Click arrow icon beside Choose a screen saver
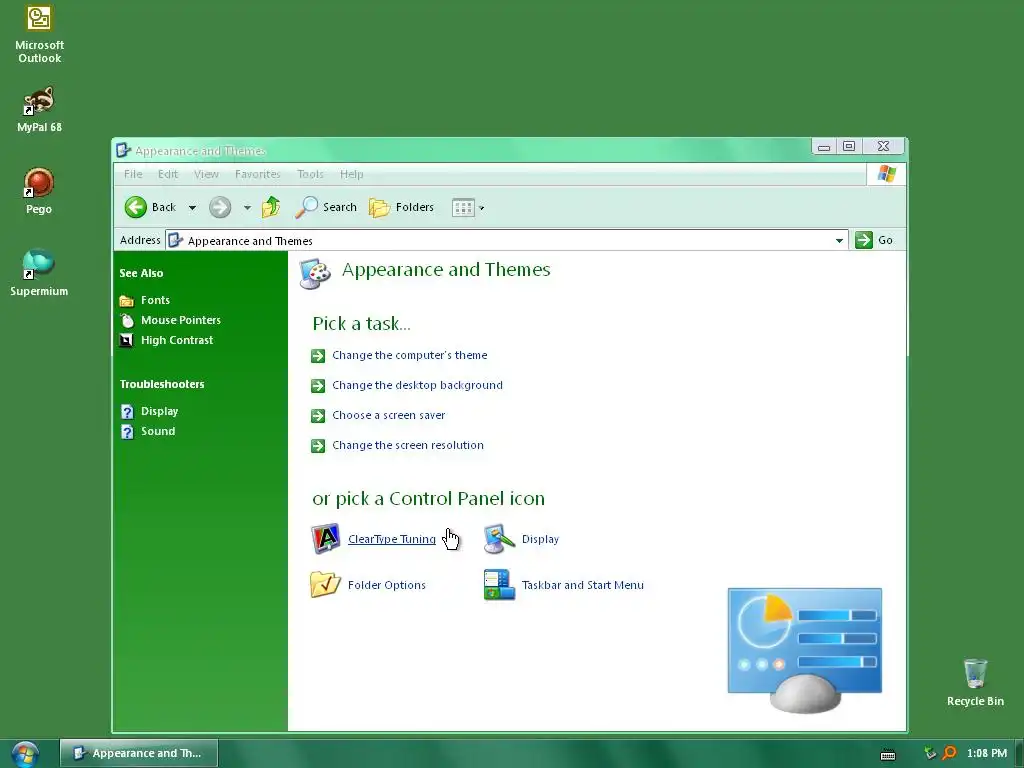 point(318,415)
